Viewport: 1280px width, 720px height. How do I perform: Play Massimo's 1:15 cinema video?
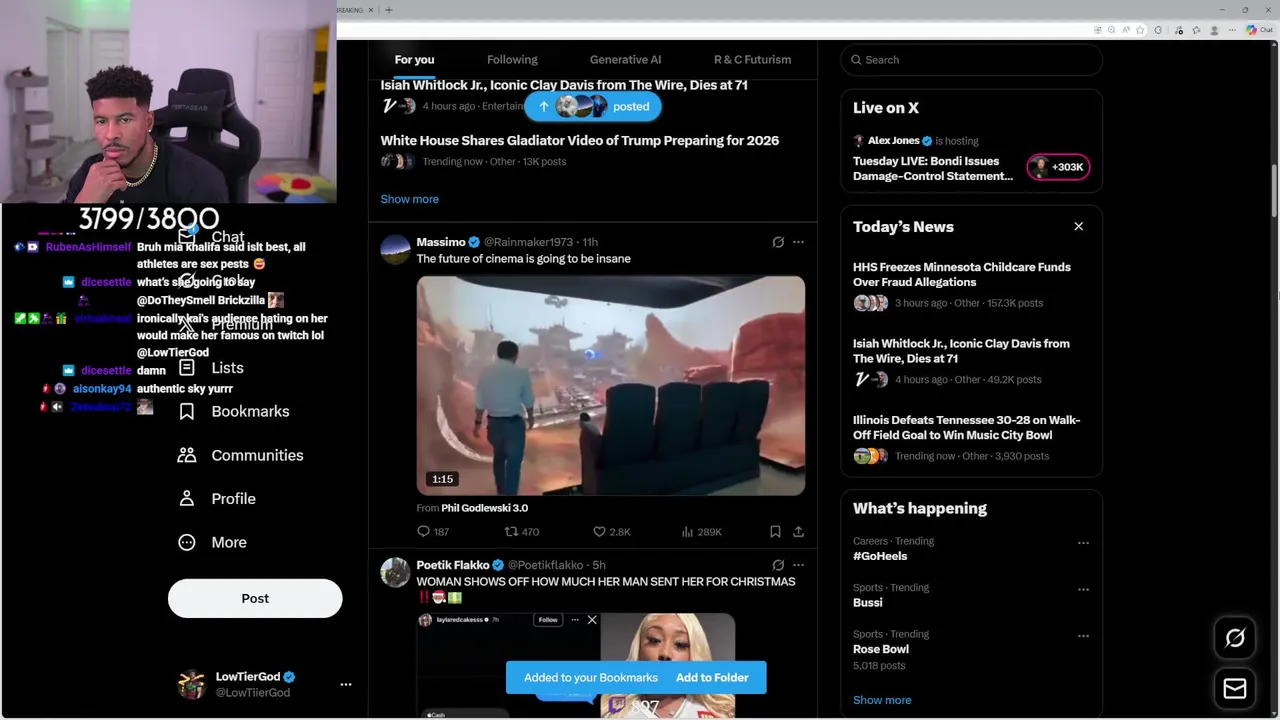[611, 386]
